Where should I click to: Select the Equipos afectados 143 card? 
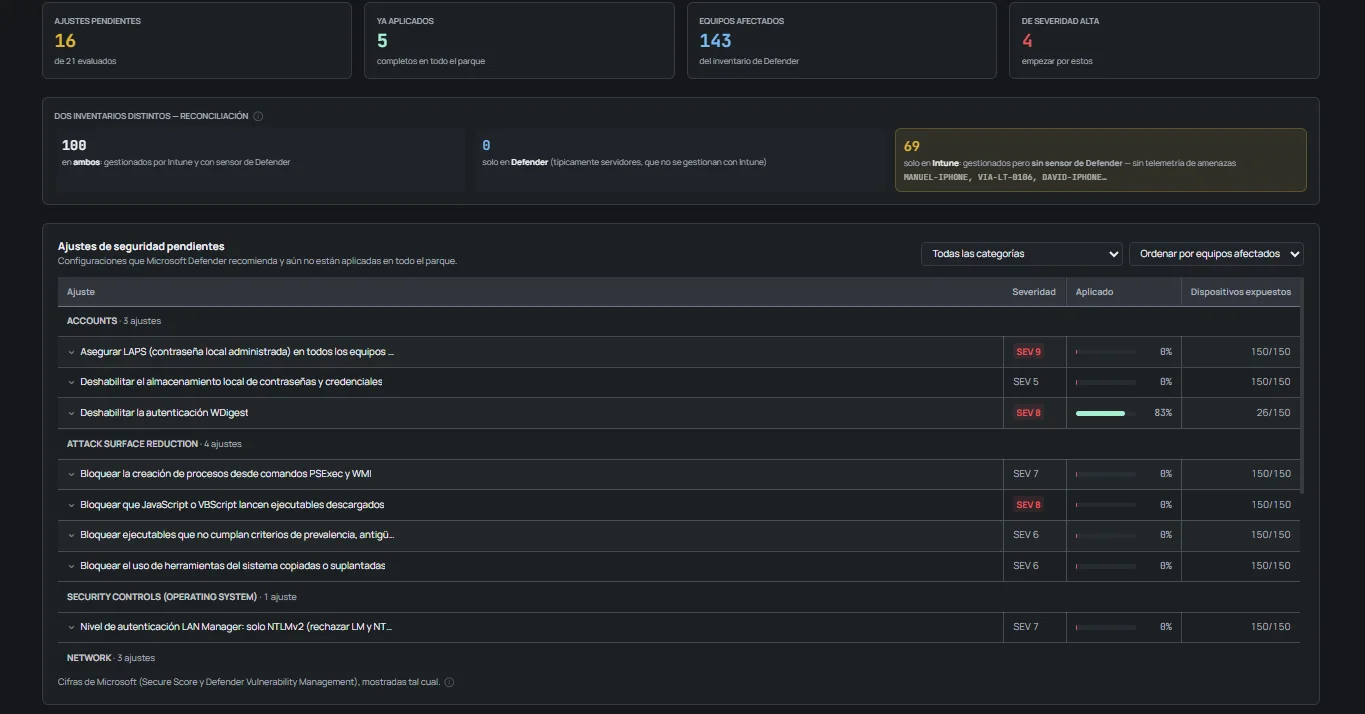[x=842, y=40]
